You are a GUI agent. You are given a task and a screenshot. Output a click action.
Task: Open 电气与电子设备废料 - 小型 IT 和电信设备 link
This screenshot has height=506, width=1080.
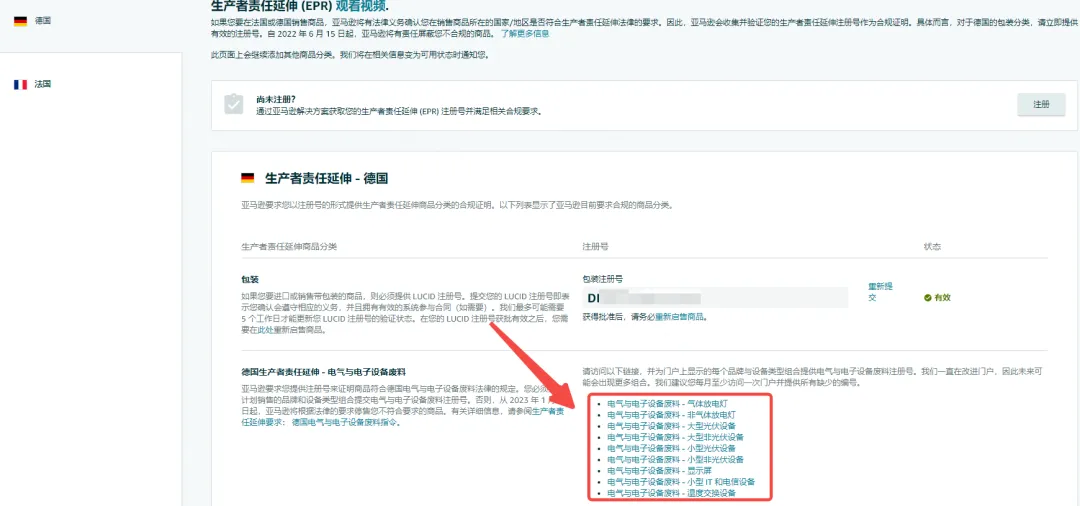pyautogui.click(x=681, y=482)
